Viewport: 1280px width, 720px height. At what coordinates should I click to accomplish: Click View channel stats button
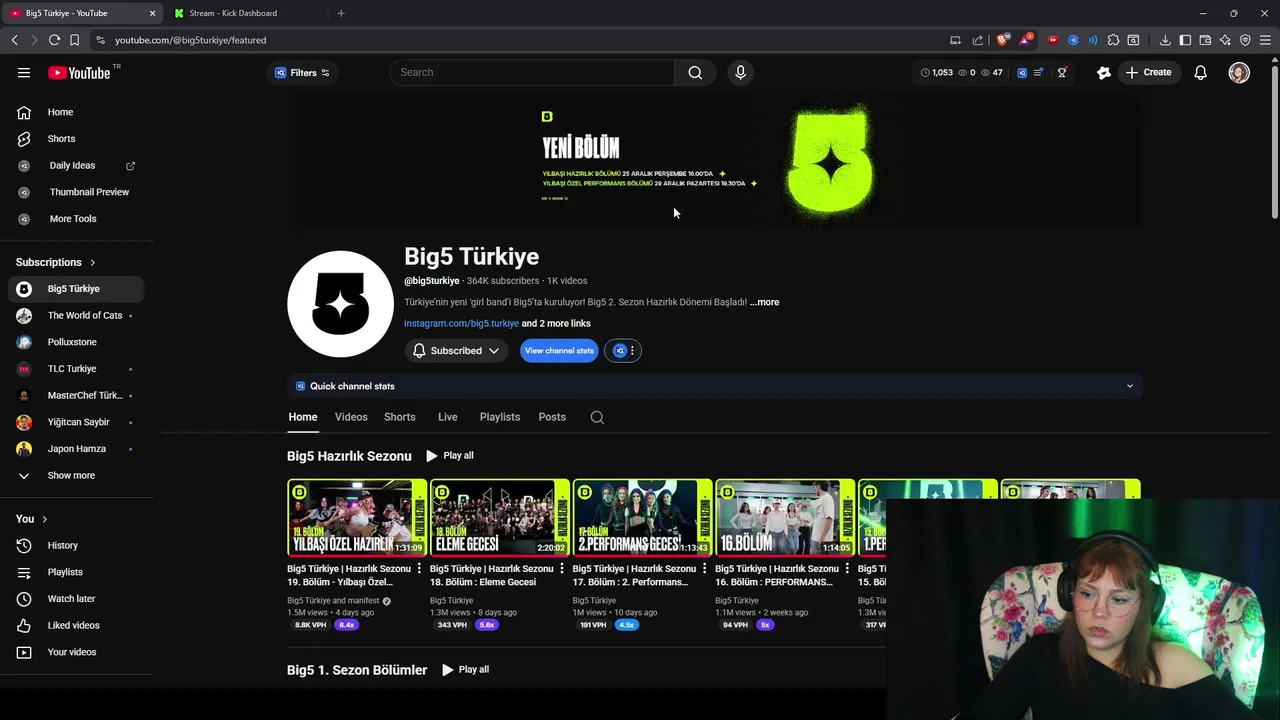tap(559, 351)
